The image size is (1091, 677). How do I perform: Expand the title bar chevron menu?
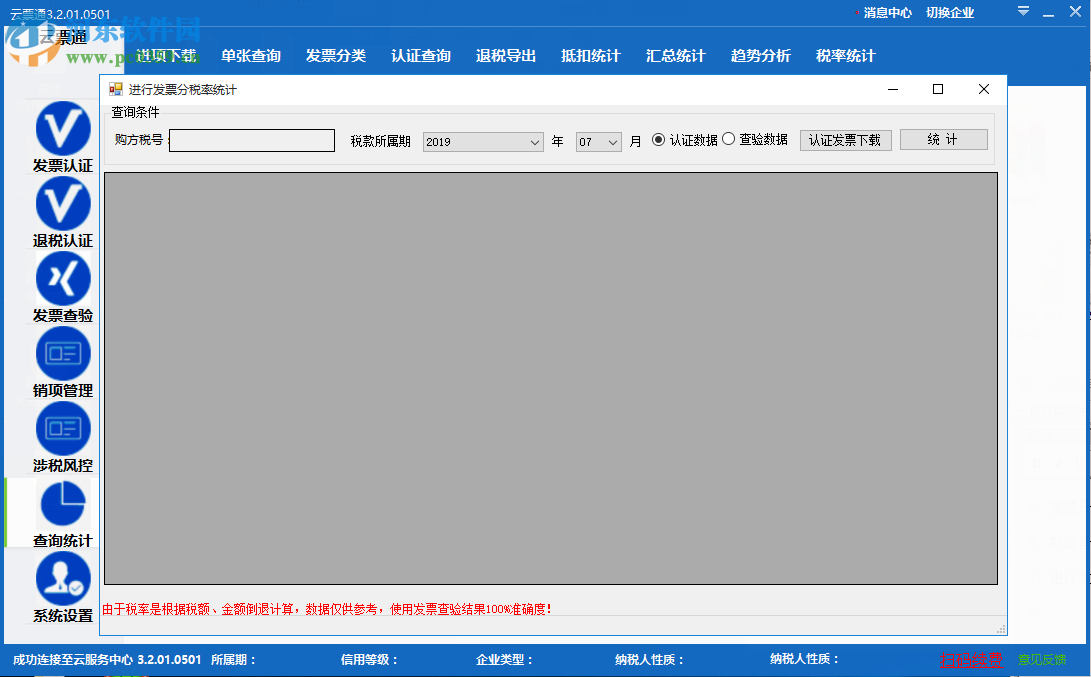[1022, 12]
